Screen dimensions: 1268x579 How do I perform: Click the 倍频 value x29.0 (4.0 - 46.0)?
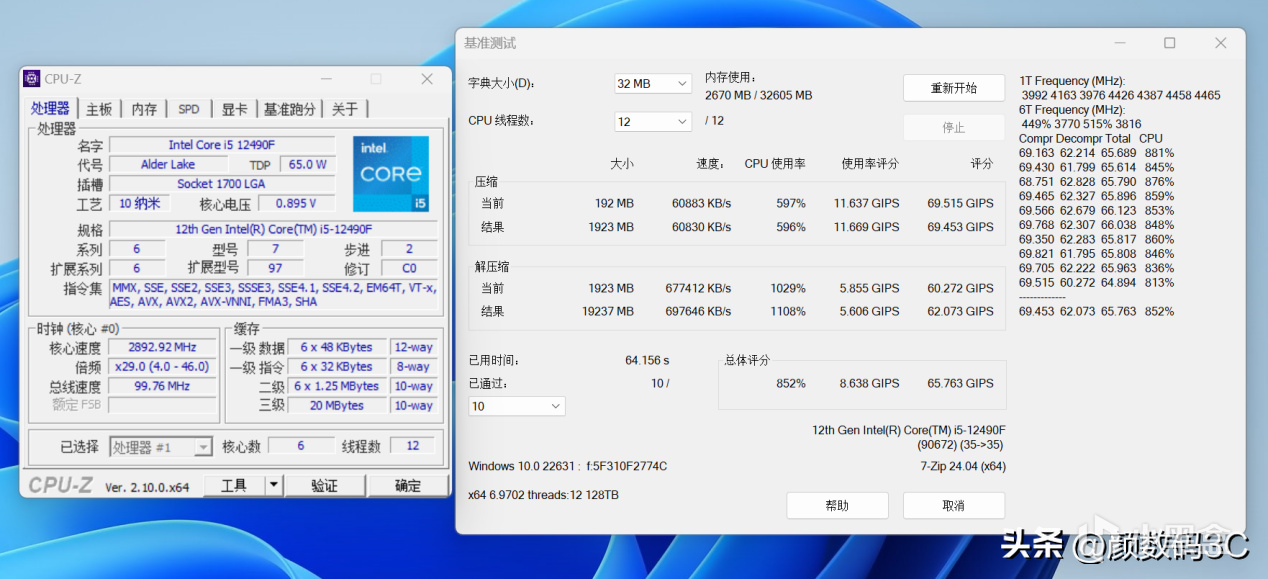[x=162, y=367]
